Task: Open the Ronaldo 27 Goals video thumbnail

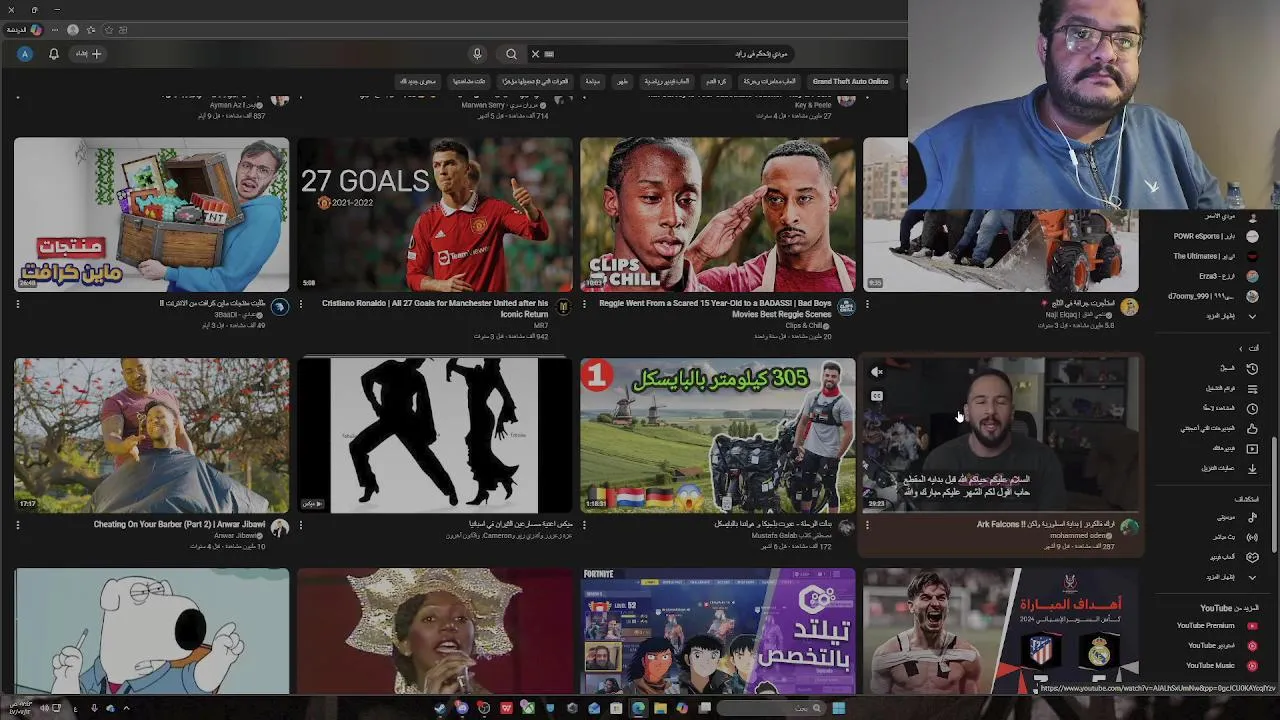Action: tap(435, 215)
